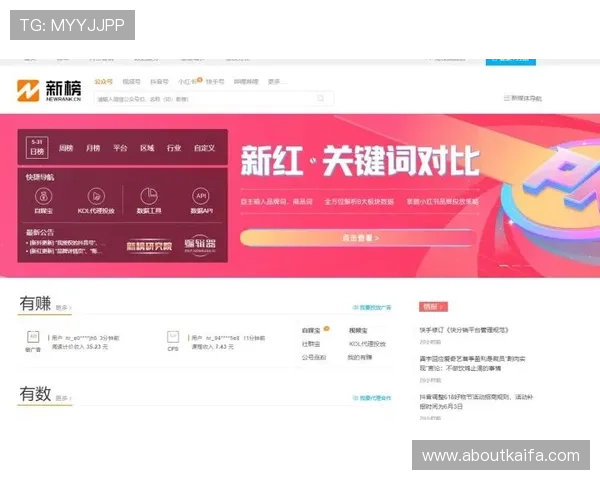Focus the account search input field
Image resolution: width=600 pixels, height=480 pixels.
tap(214, 99)
